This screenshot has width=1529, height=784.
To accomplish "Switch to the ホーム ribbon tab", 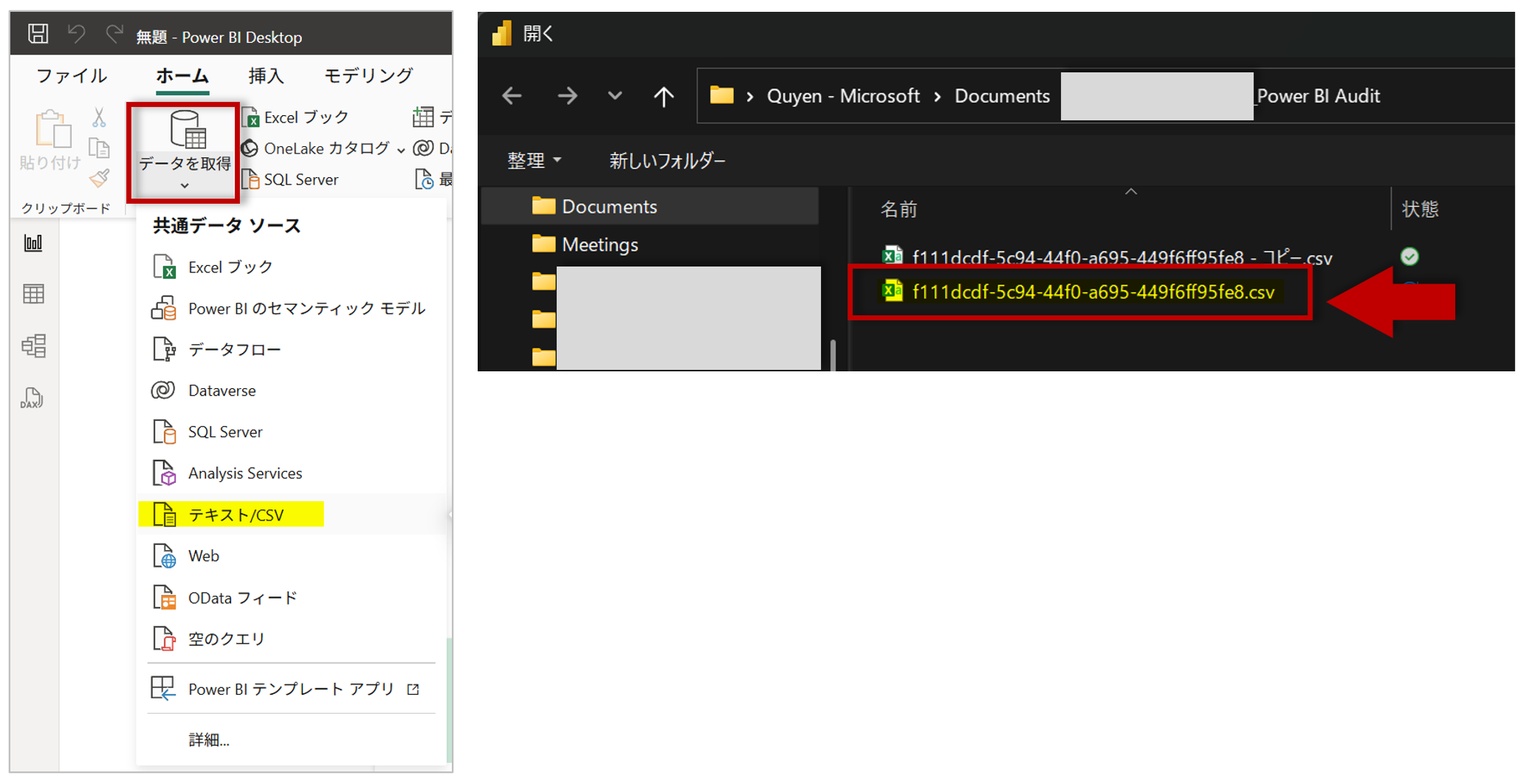I will (182, 76).
